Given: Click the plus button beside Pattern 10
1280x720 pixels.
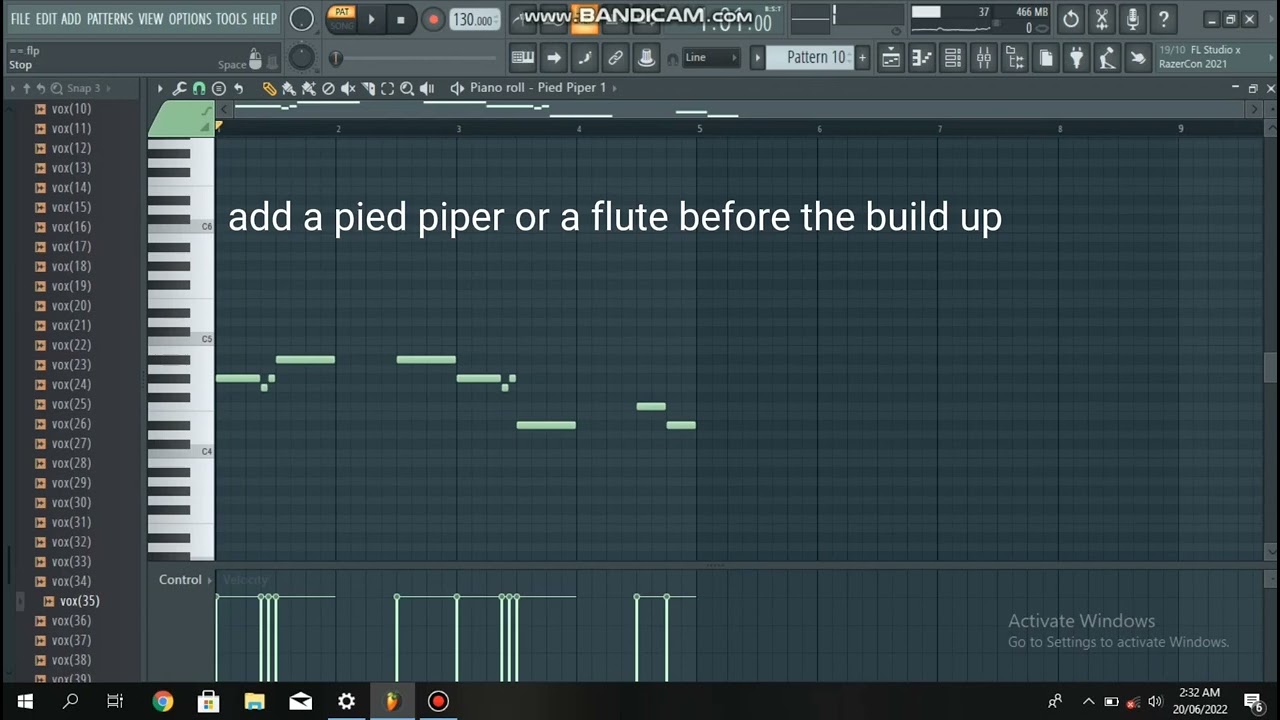Looking at the screenshot, I should (862, 58).
